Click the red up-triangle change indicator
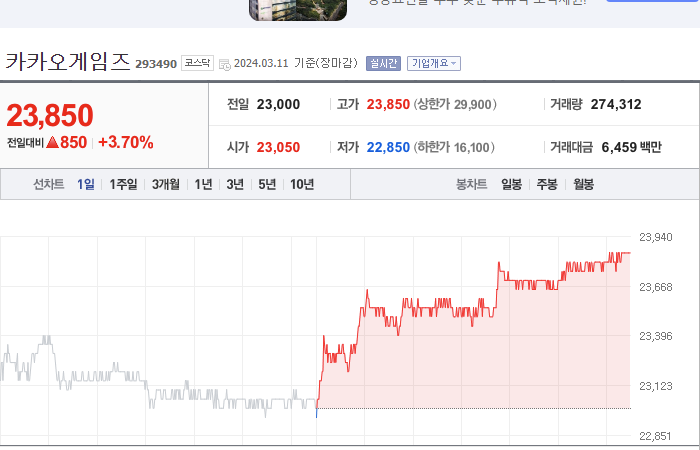The width and height of the screenshot is (700, 450). tap(52, 142)
